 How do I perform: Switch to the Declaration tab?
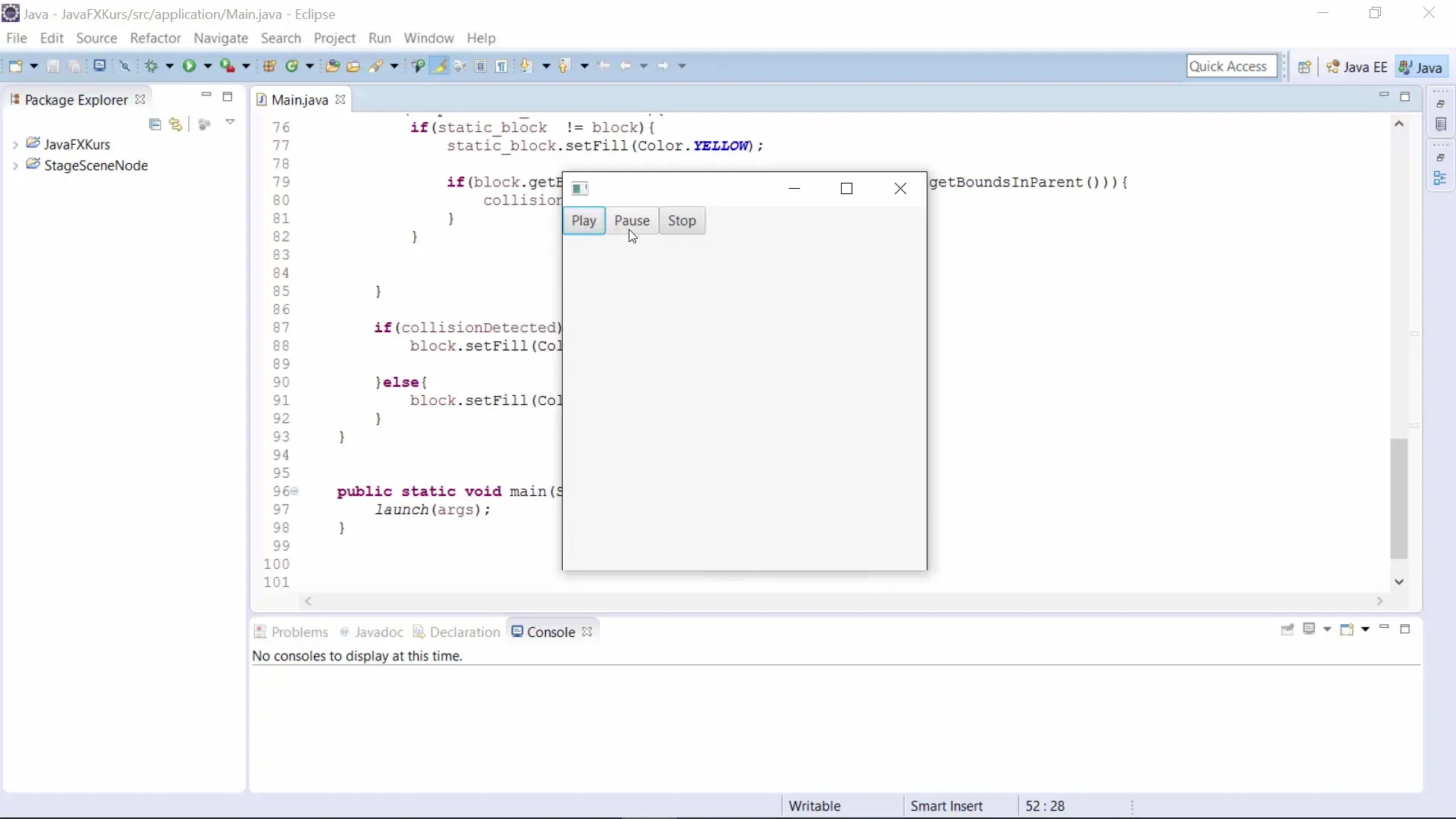tap(457, 632)
